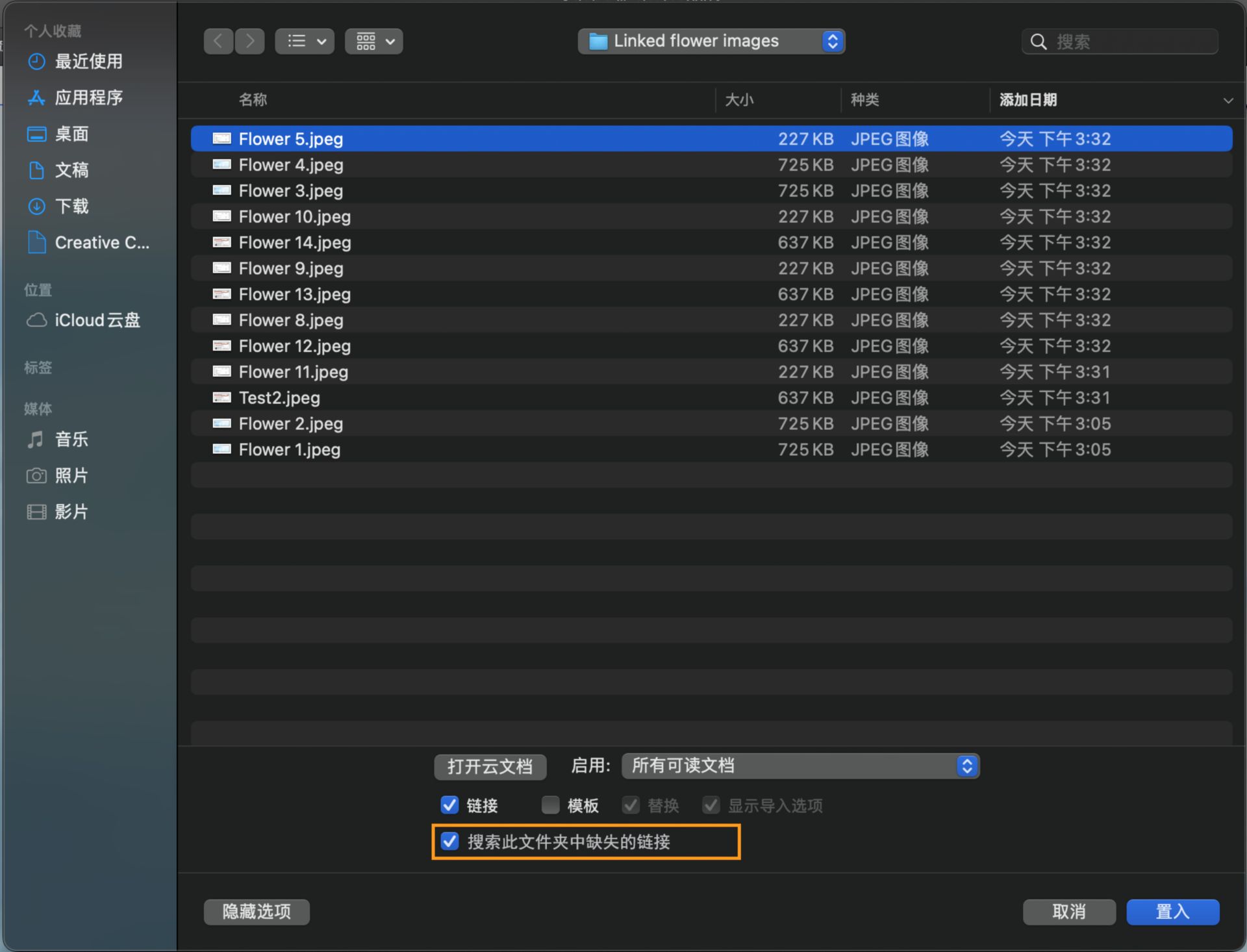The image size is (1247, 952).
Task: Open the 最近使用 sidebar item
Action: (88, 62)
